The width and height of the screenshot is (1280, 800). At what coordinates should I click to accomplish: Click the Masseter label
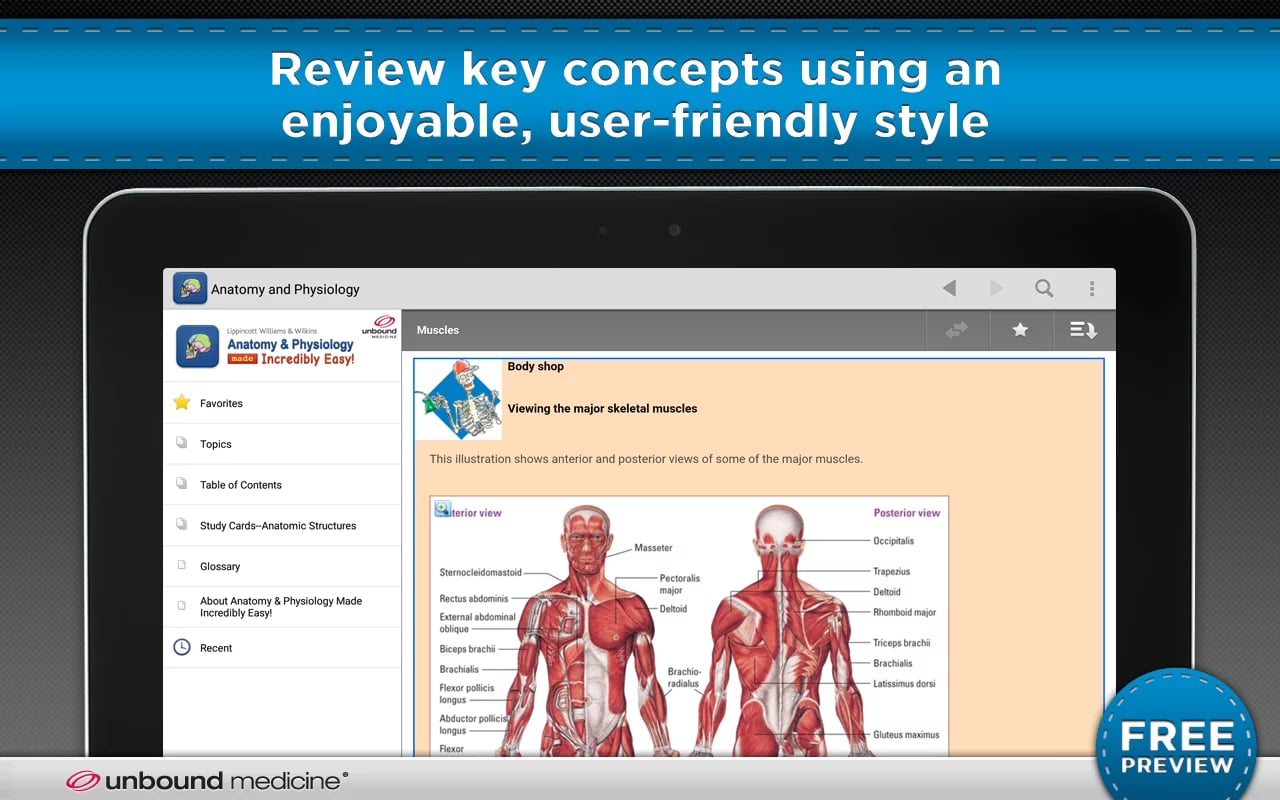[x=653, y=548]
